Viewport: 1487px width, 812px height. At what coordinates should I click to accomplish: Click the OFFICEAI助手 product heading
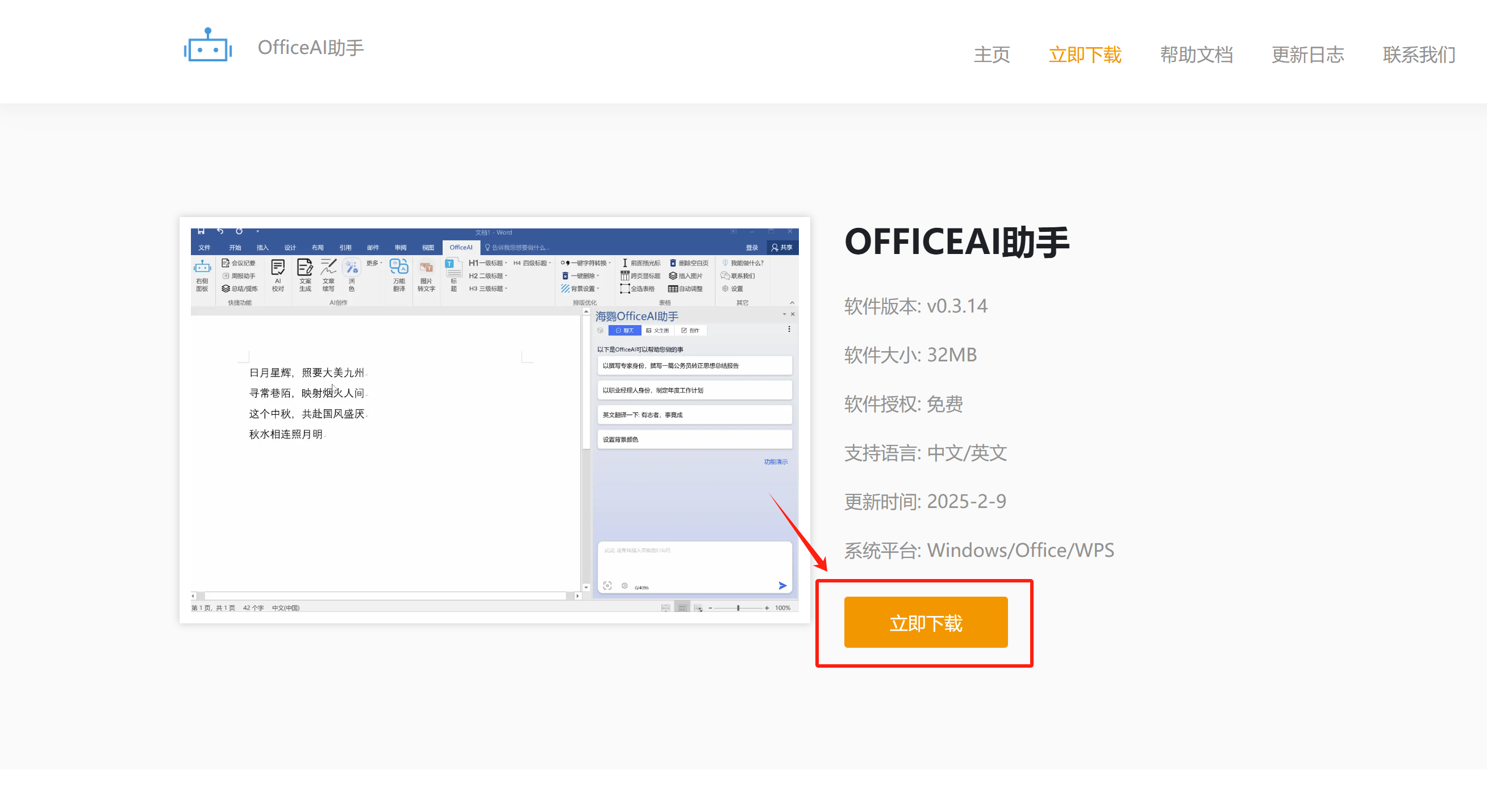[x=957, y=241]
